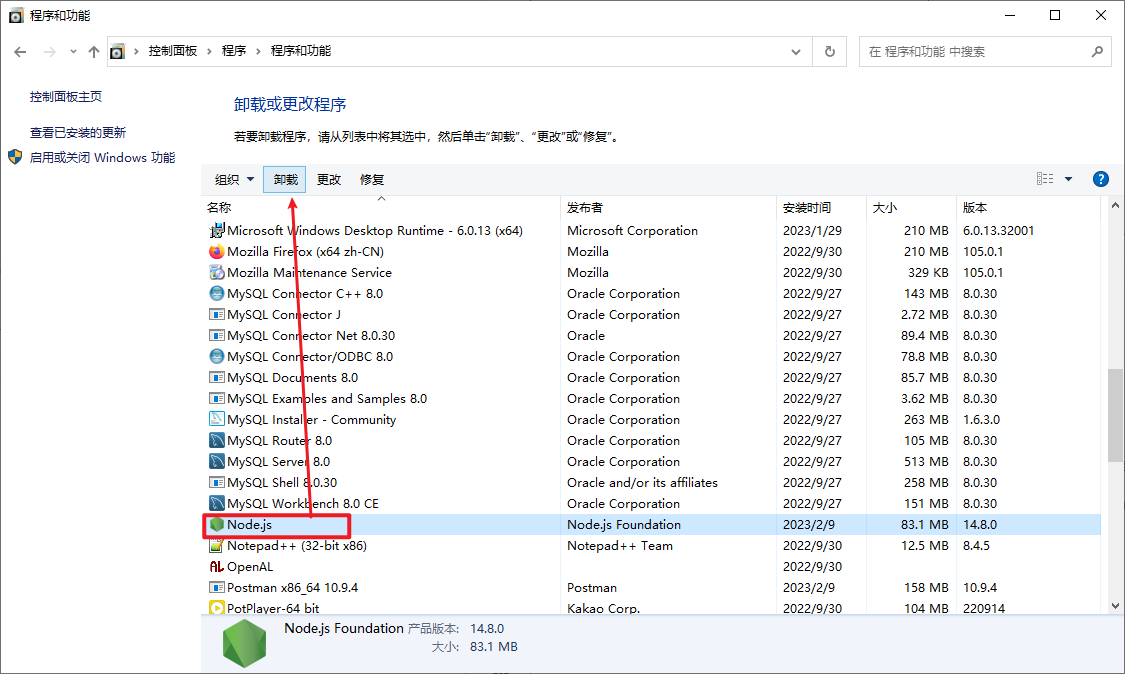Select the Mozilla Firefox icon
This screenshot has width=1125, height=674.
pyautogui.click(x=217, y=251)
